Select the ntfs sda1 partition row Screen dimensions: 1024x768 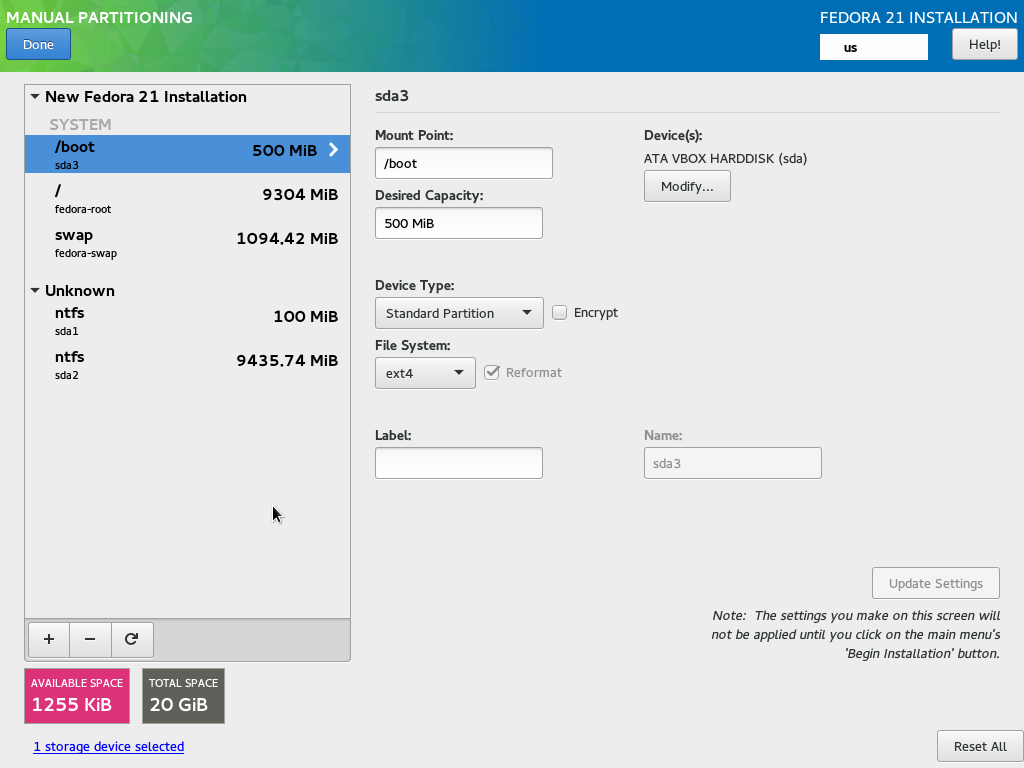point(187,321)
